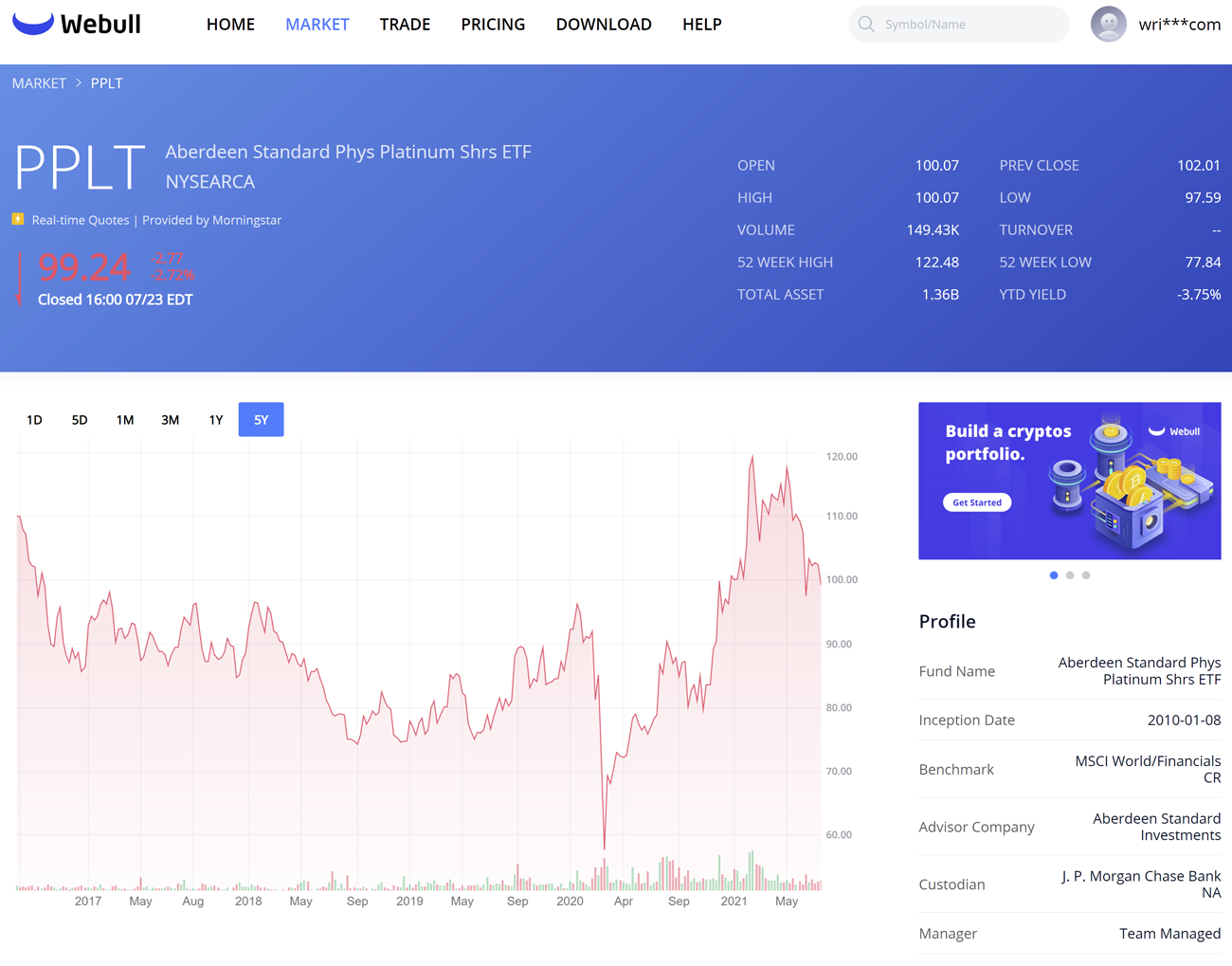Select the 1Y chart range
The image size is (1232, 966).
coord(216,420)
